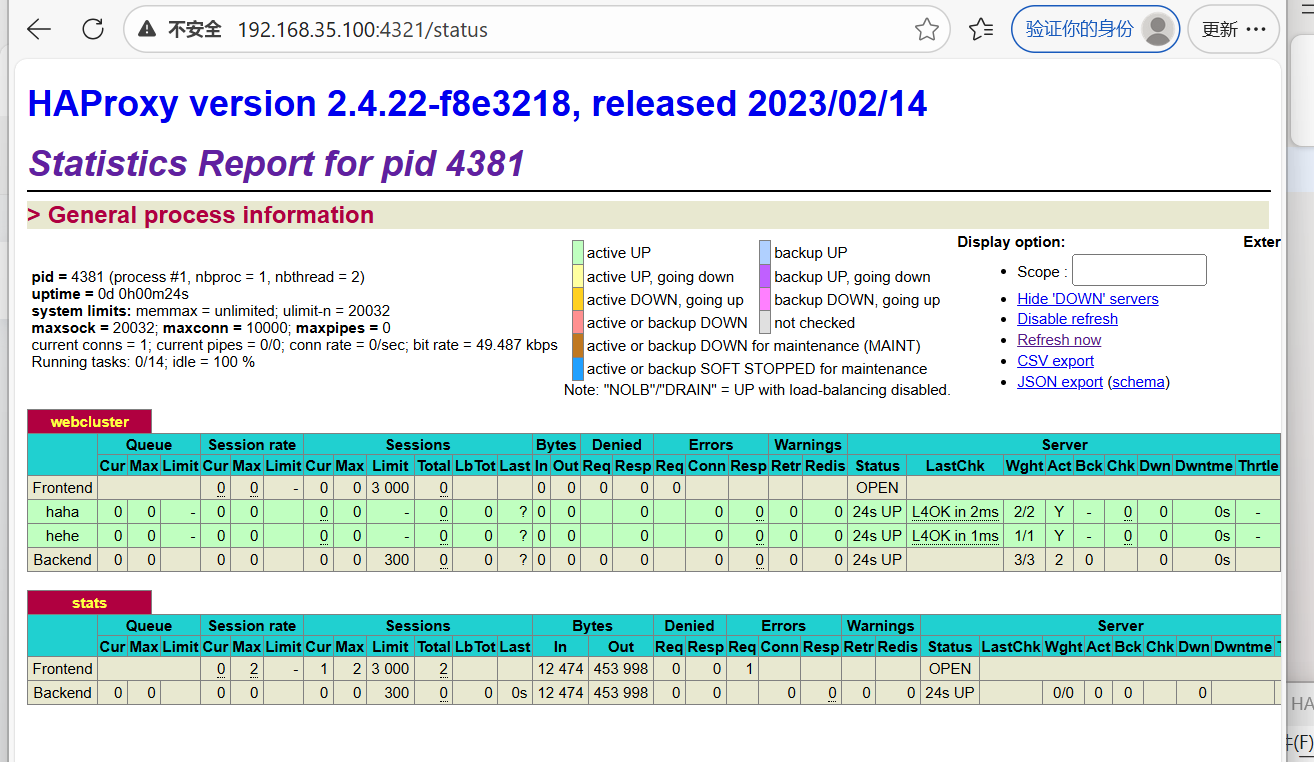Viewport: 1314px width, 762px height.
Task: Click L4OK in 2ms check result
Action: 955,512
